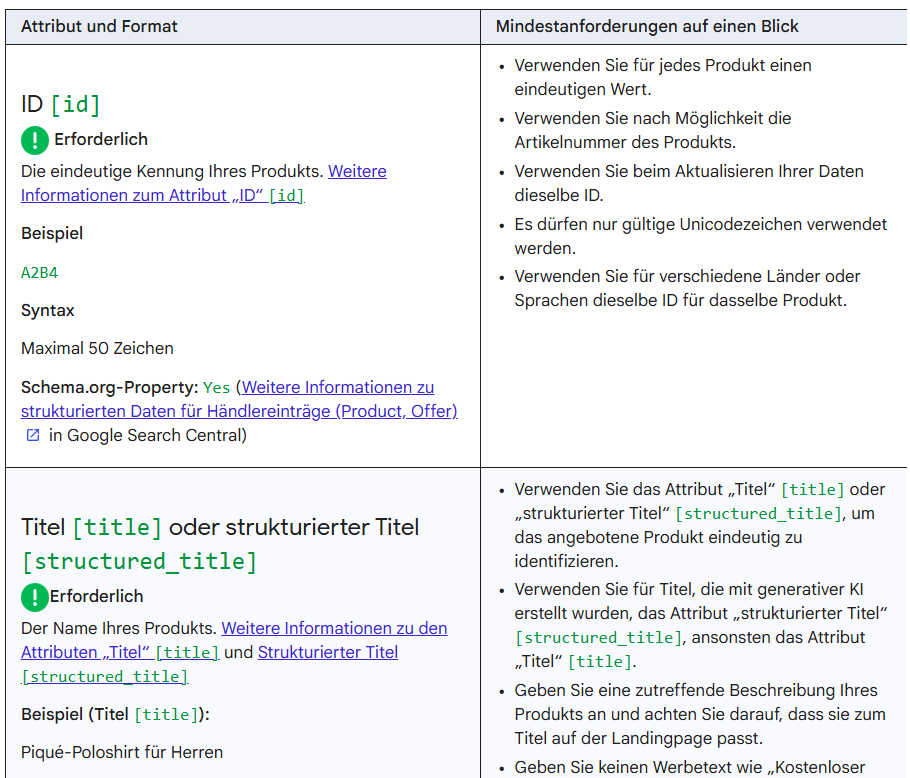Screen dimensions: 910x778
Task: Click the bullet starting 'Verwenden Sie das Attribut „Titel“'
Action: 700,525
